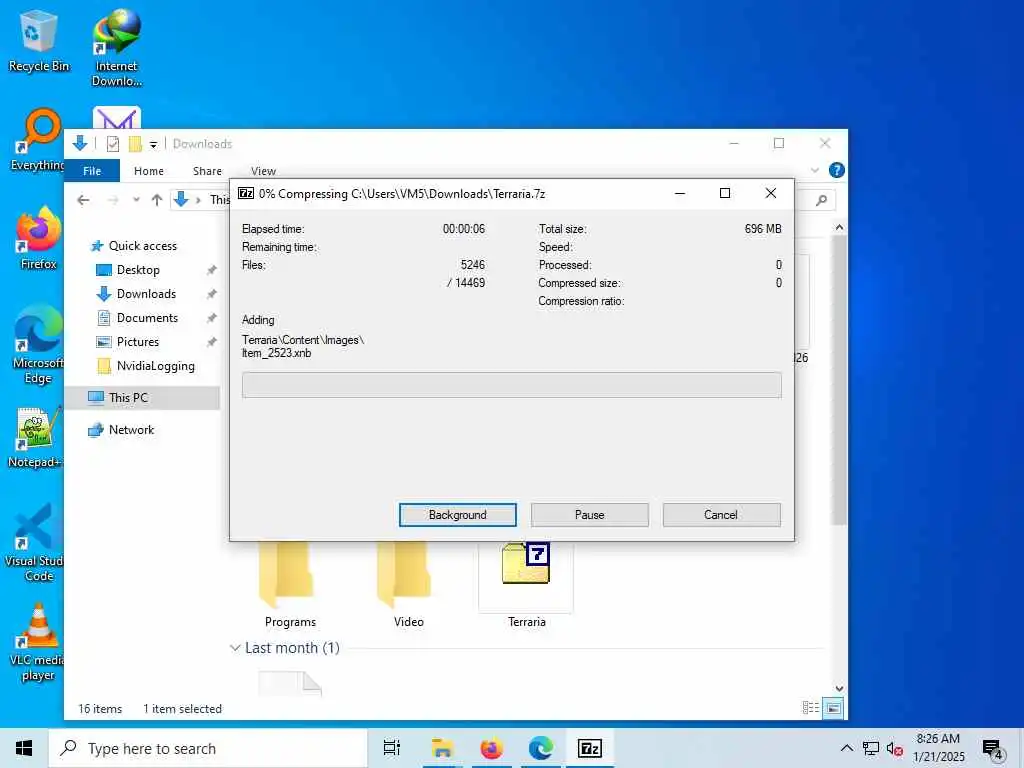Click the New folder quick access toolbar icon
Screen dimensions: 1024x768
pyautogui.click(x=135, y=144)
